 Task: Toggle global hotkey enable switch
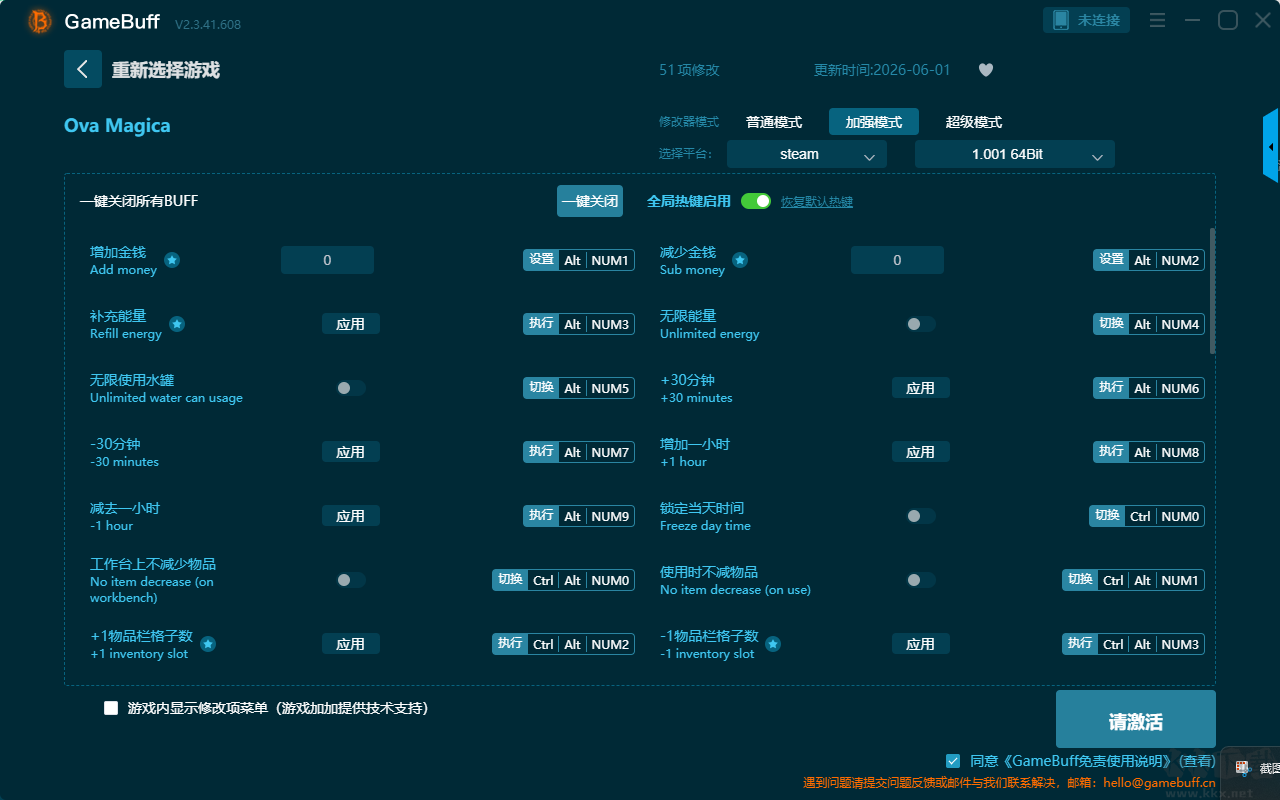tap(756, 201)
